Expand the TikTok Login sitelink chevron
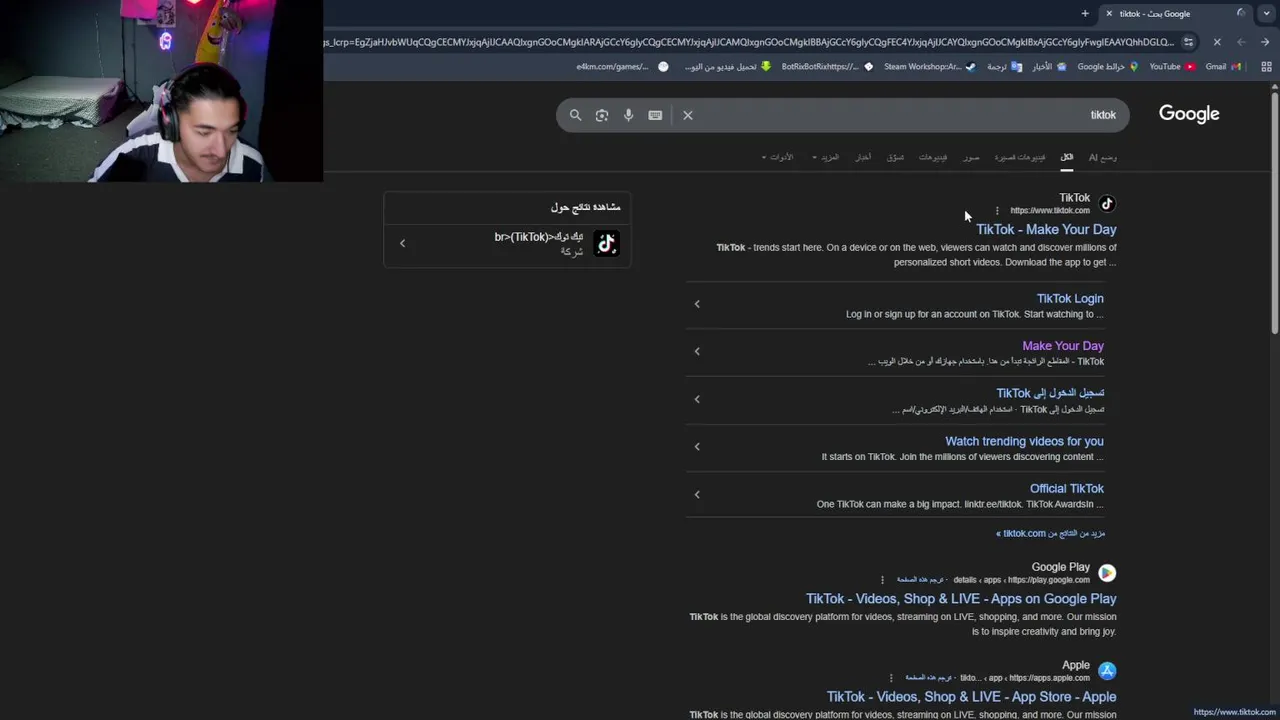Screen dimensions: 1280x720 pos(697,304)
